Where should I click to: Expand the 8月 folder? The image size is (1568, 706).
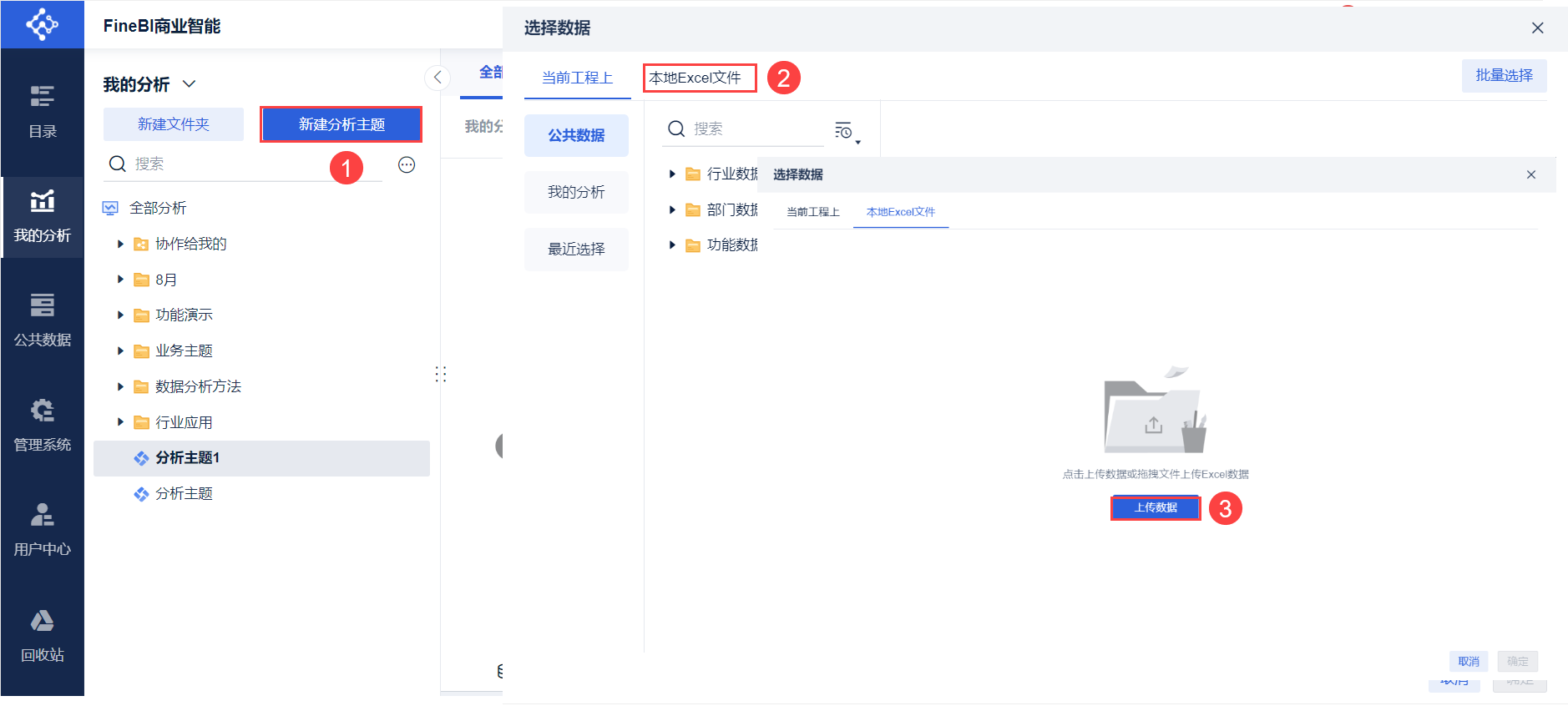[120, 280]
